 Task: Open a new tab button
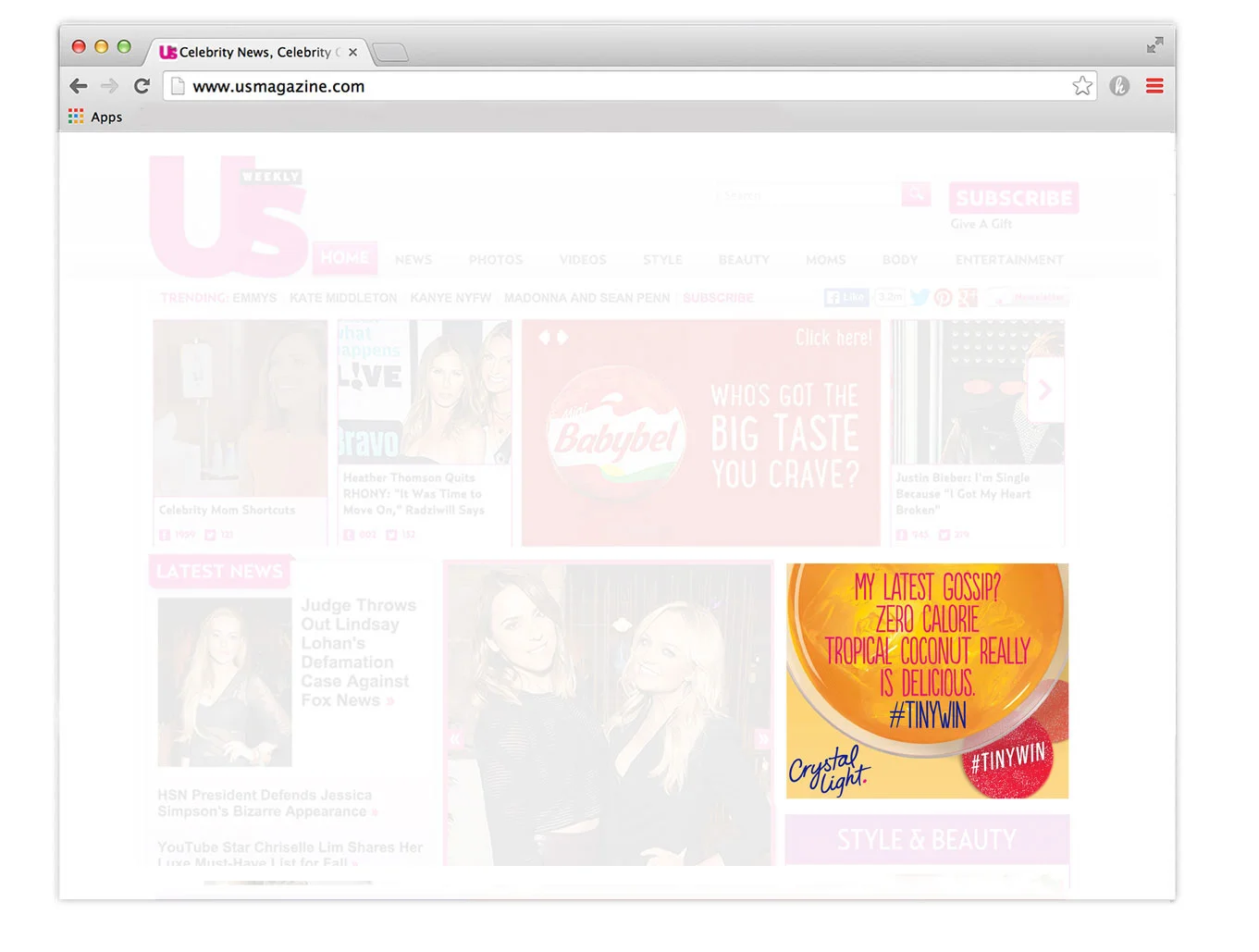390,53
